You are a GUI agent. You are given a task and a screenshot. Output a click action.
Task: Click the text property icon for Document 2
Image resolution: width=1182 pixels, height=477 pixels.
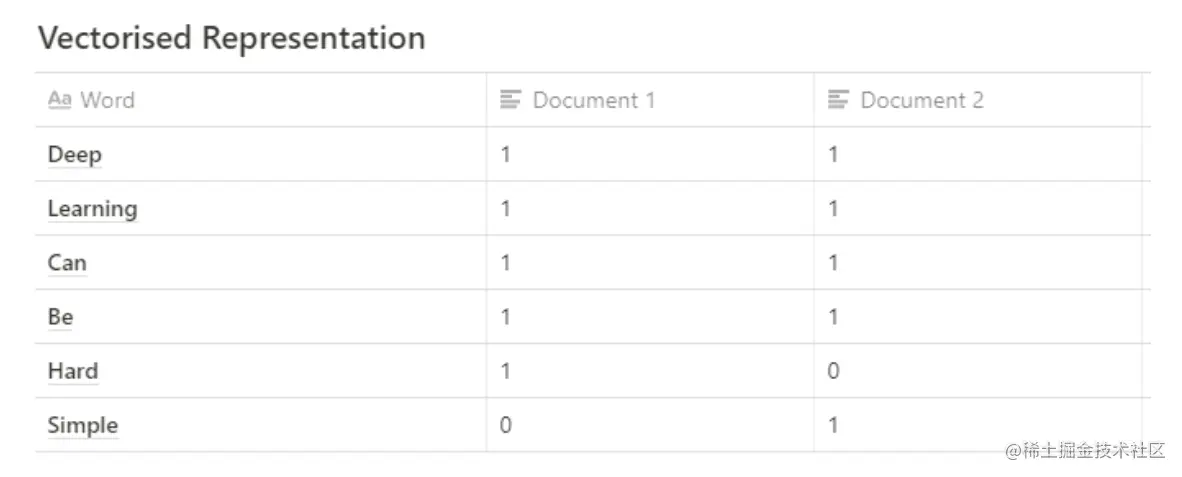click(838, 99)
